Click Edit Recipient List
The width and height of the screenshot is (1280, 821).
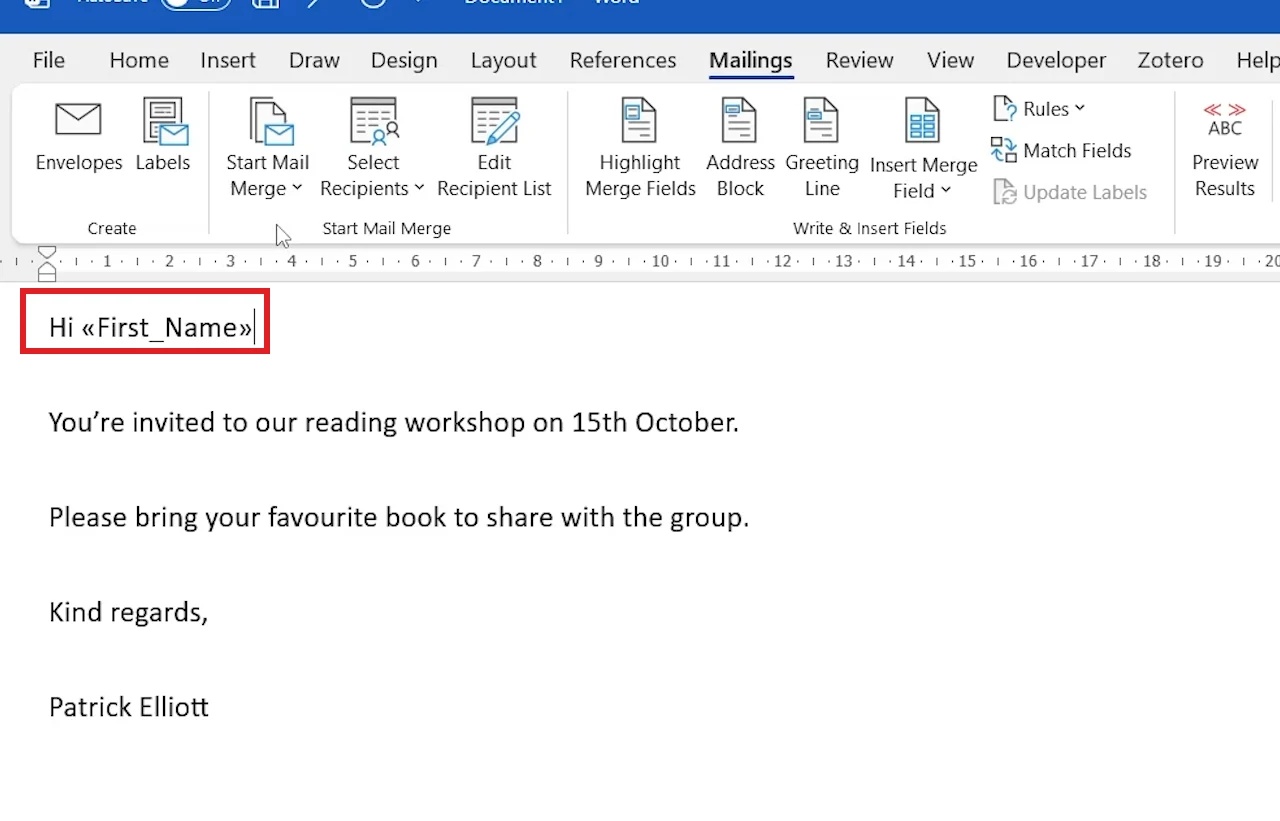(x=494, y=148)
